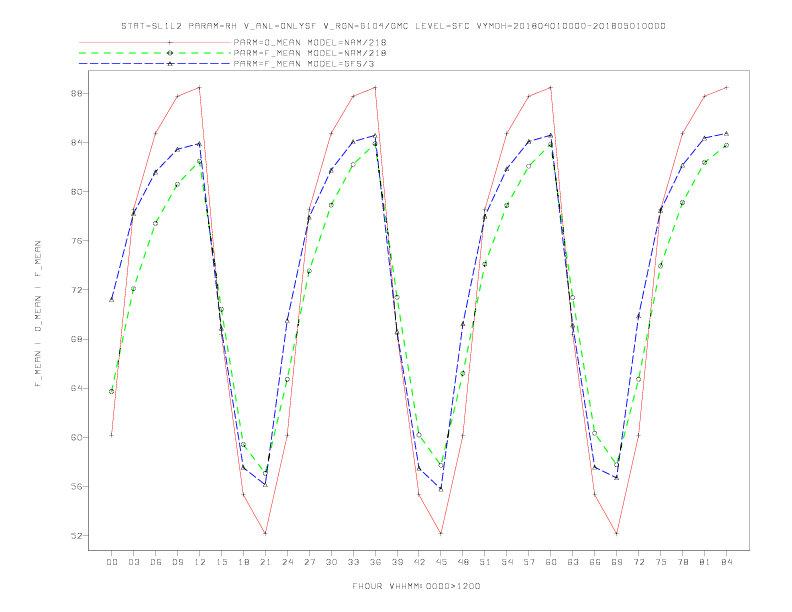792x612 pixels.
Task: Select legend entry PARM=F_MEAN MODEL=GFS/3
Action: [304, 64]
